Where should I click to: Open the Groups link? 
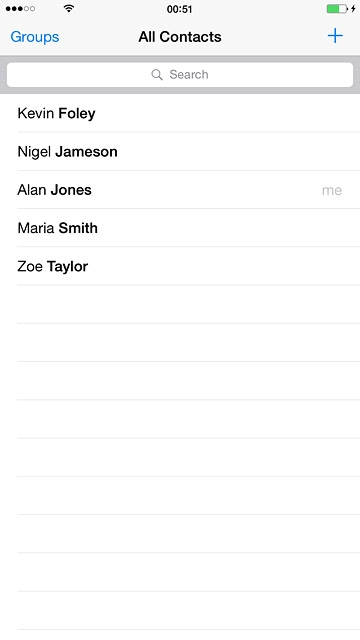coord(35,37)
